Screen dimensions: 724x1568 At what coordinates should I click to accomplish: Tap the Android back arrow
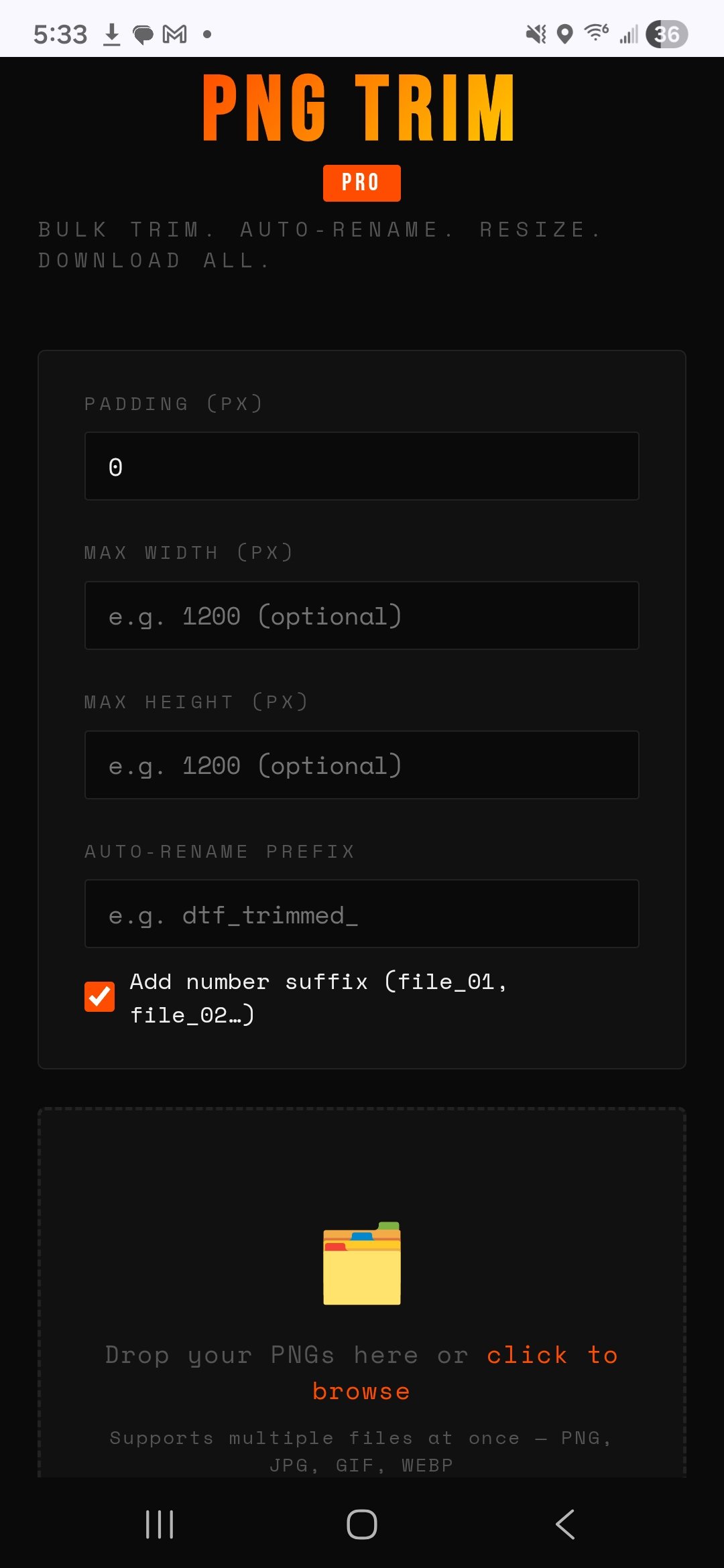565,1524
